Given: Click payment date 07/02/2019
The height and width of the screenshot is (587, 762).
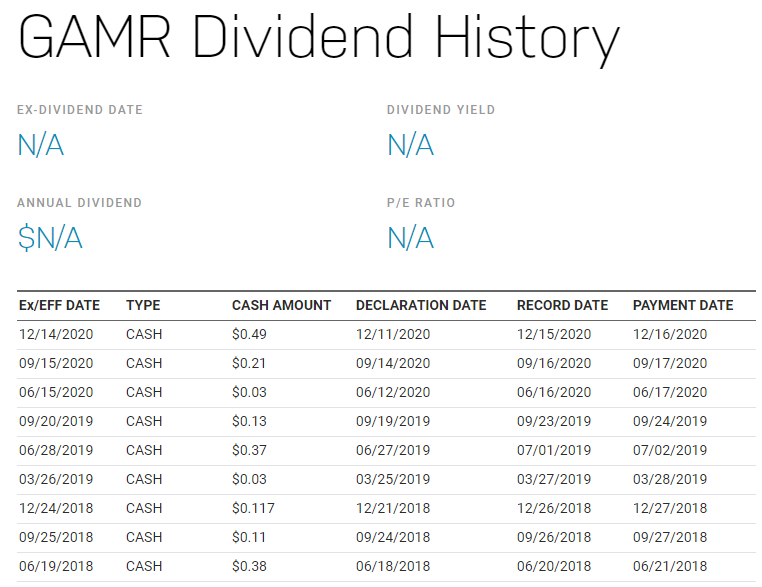Looking at the screenshot, I should coord(670,450).
